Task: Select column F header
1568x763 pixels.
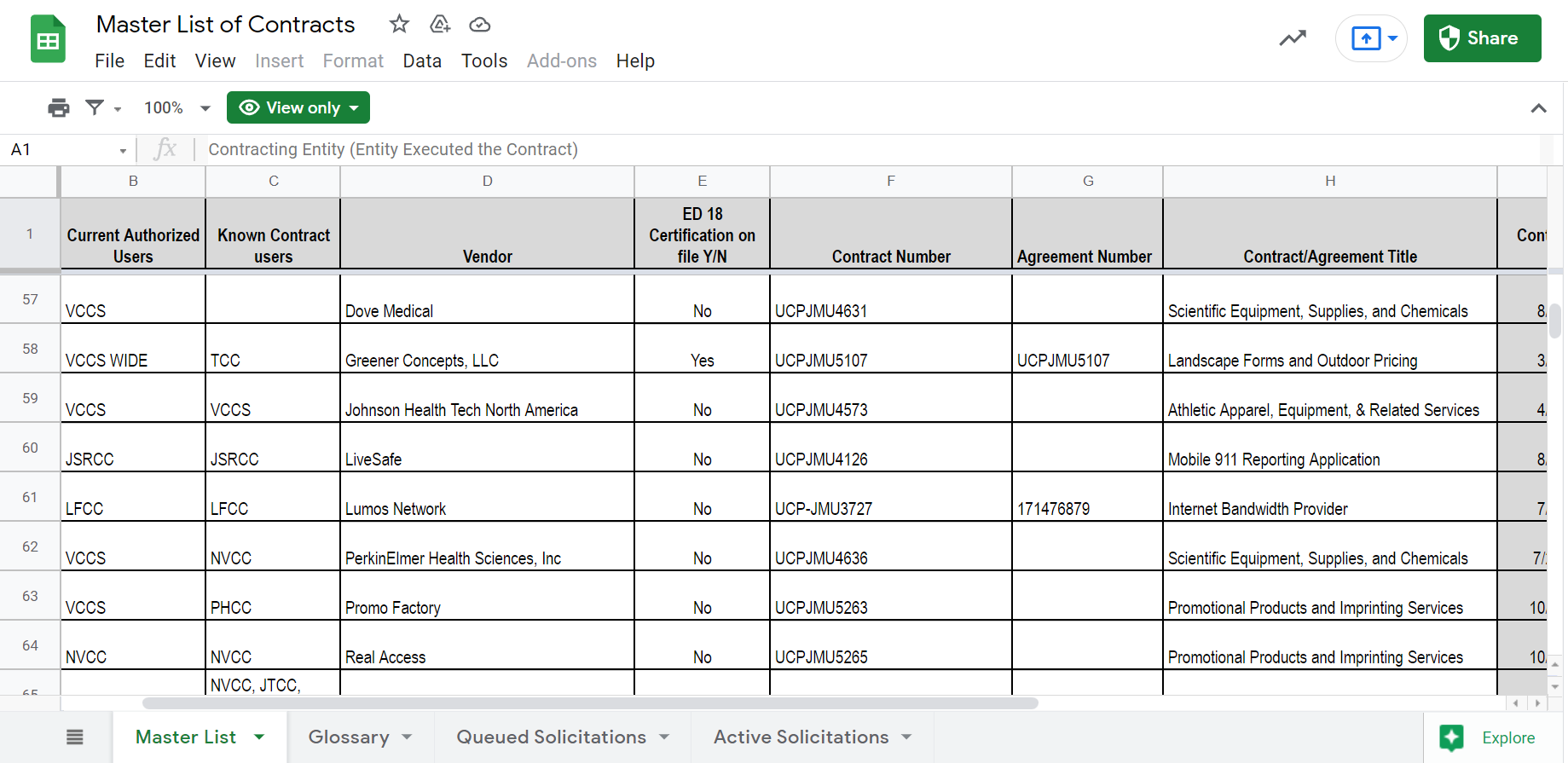Action: pos(891,181)
